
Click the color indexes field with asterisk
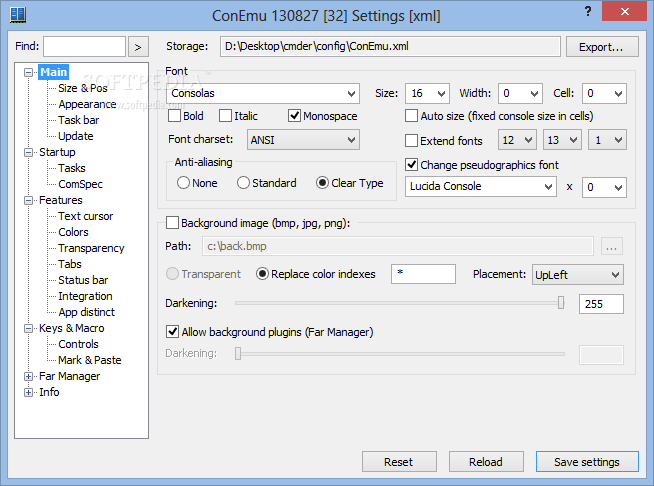click(x=423, y=274)
